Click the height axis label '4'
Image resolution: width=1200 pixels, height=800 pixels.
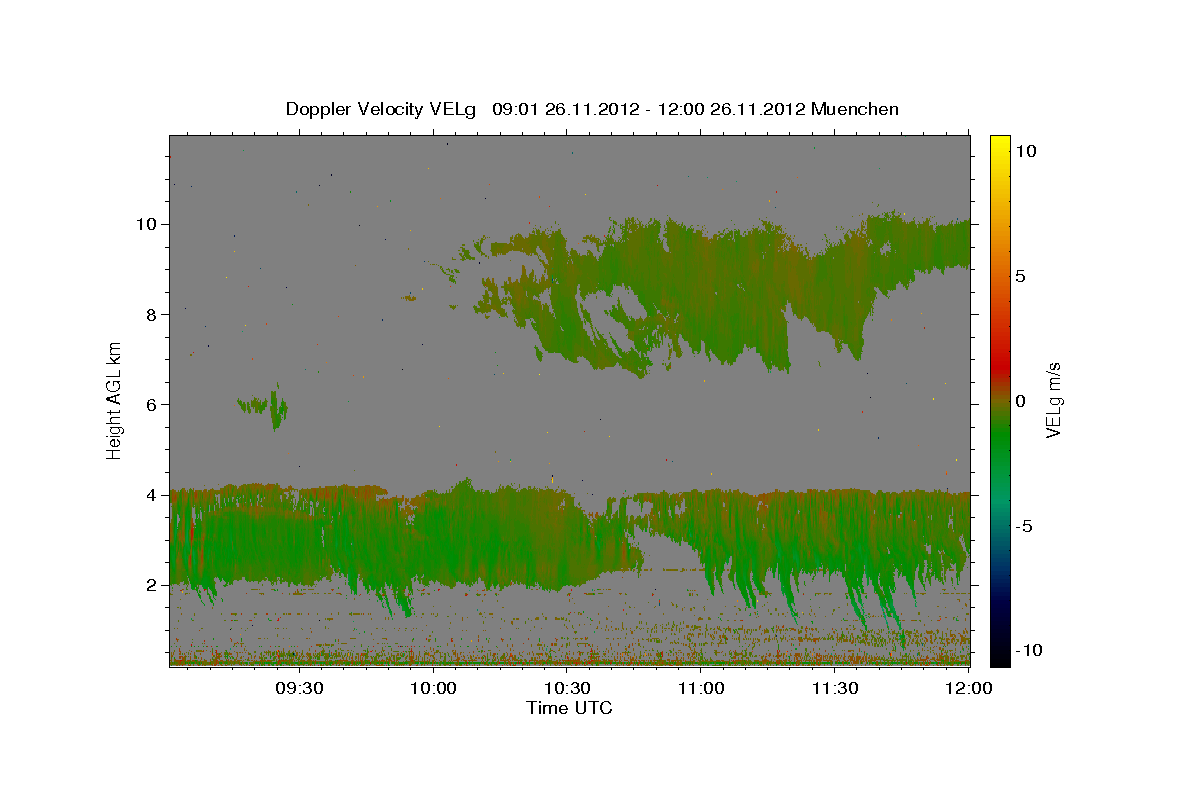153,495
